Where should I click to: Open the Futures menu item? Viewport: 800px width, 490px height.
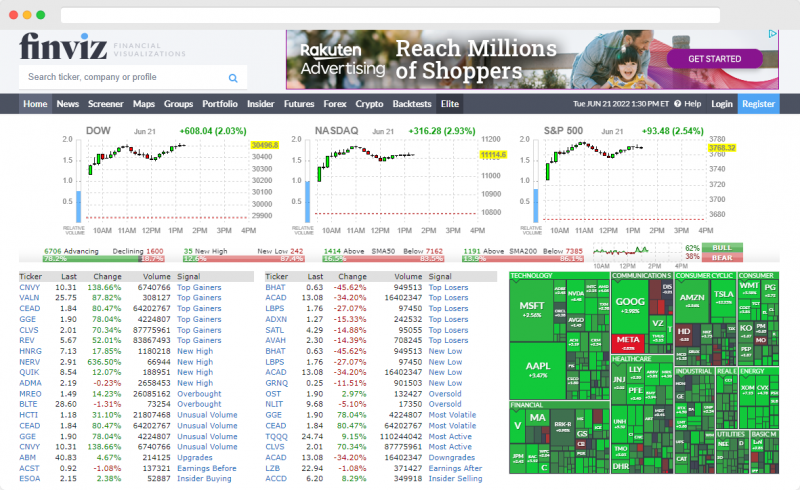click(299, 104)
